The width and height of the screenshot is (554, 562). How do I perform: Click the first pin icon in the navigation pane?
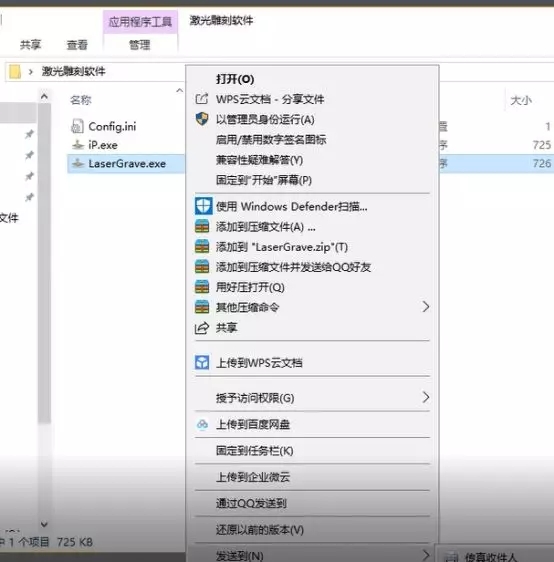pyautogui.click(x=29, y=134)
